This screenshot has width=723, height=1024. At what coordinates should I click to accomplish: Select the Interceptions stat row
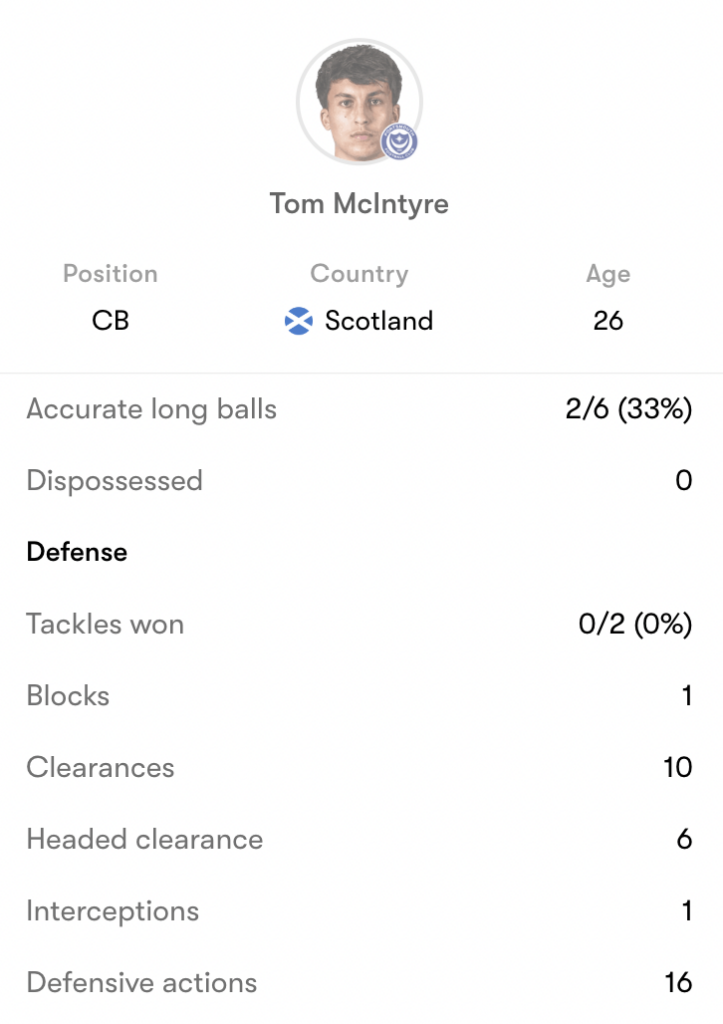coord(359,911)
